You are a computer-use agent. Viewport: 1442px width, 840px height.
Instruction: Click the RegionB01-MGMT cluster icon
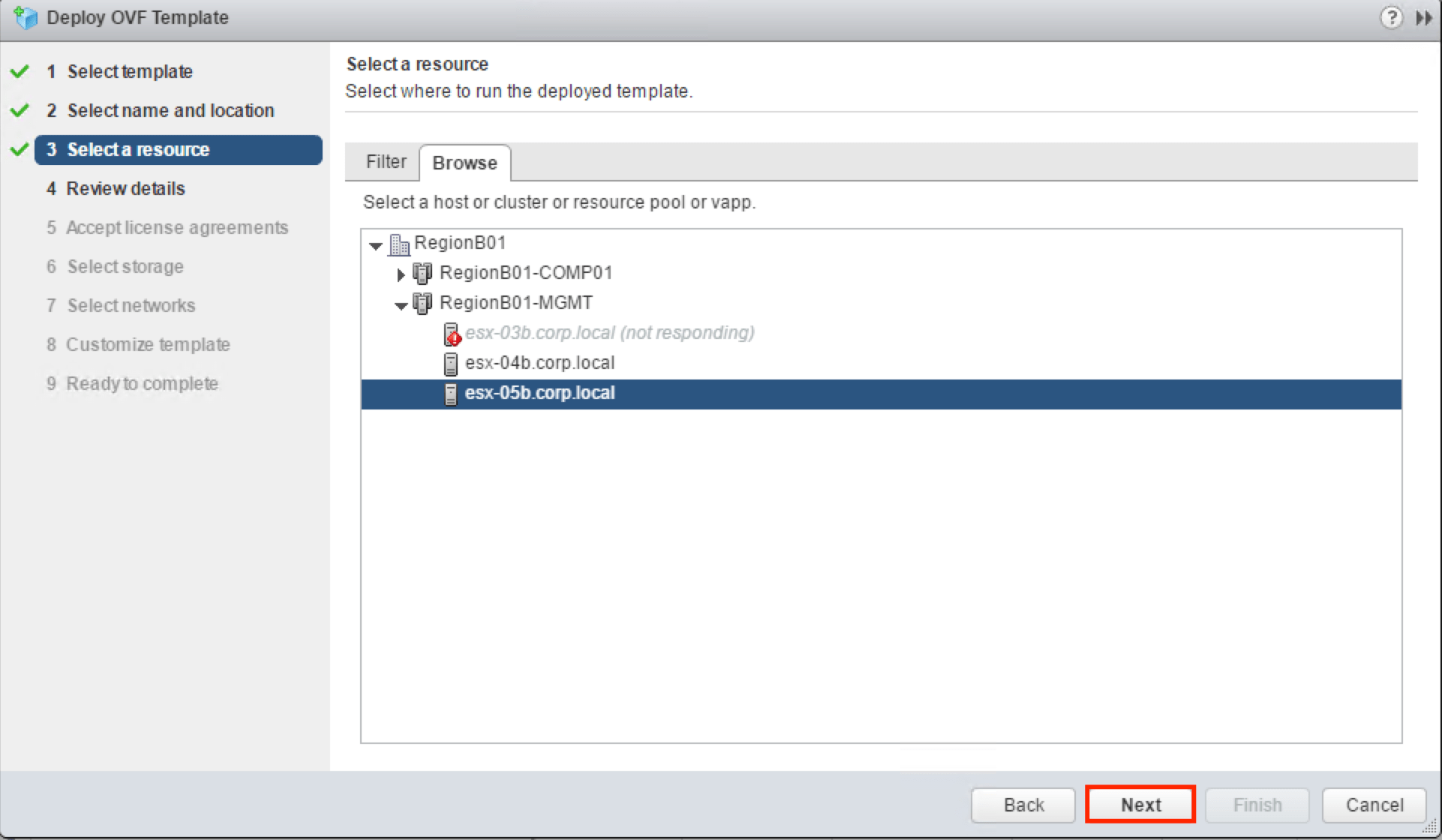click(x=422, y=304)
